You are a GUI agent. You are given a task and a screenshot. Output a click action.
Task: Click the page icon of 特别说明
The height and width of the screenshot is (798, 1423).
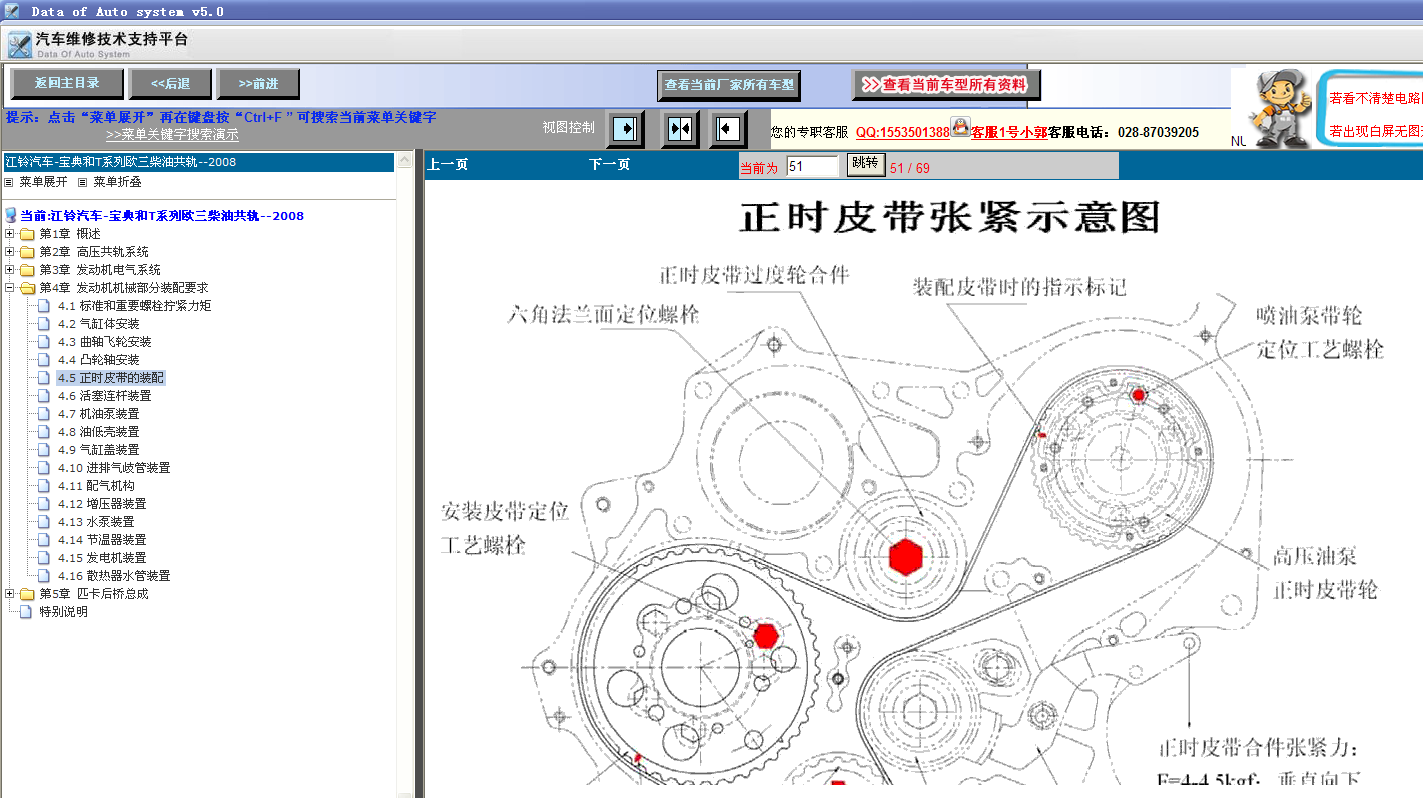click(26, 612)
